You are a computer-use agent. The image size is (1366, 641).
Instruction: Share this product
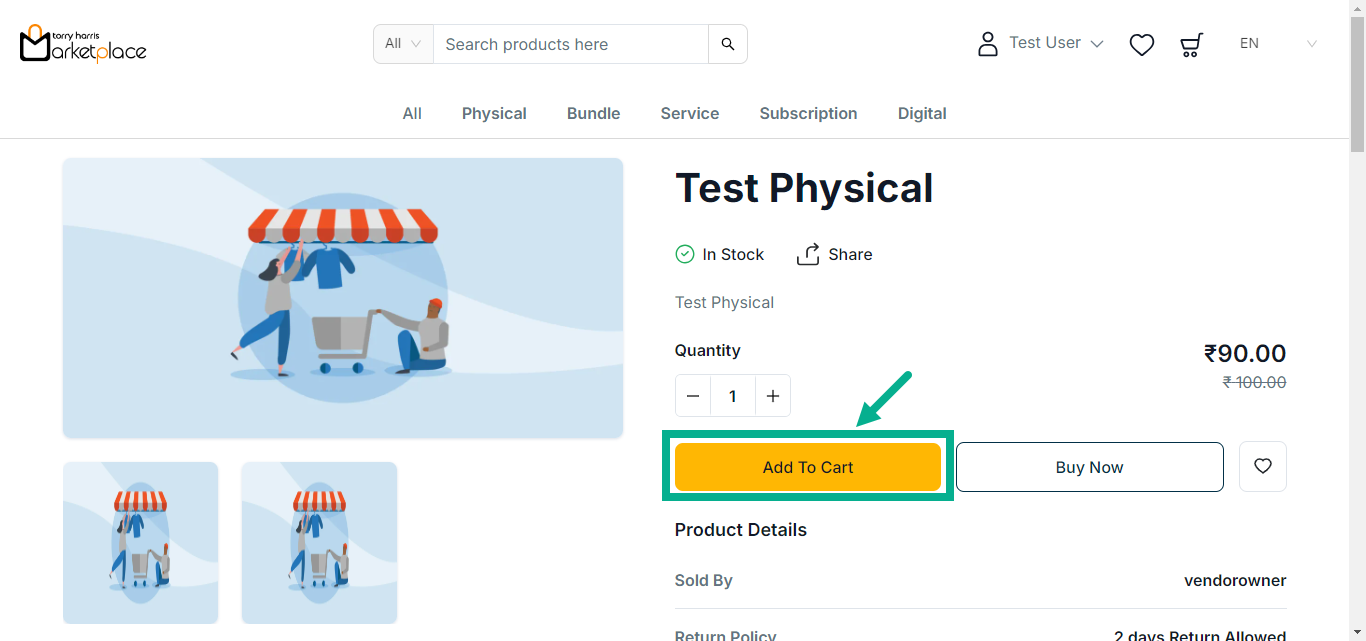835,255
